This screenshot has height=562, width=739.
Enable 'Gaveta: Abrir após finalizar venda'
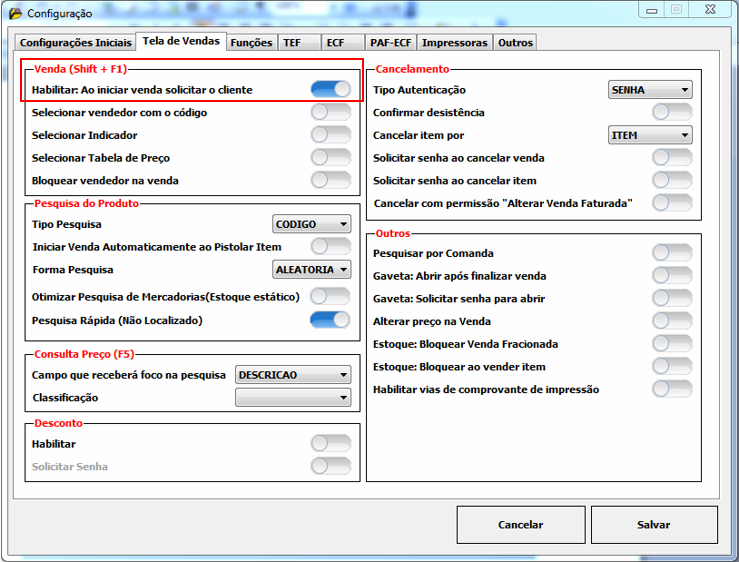671,276
